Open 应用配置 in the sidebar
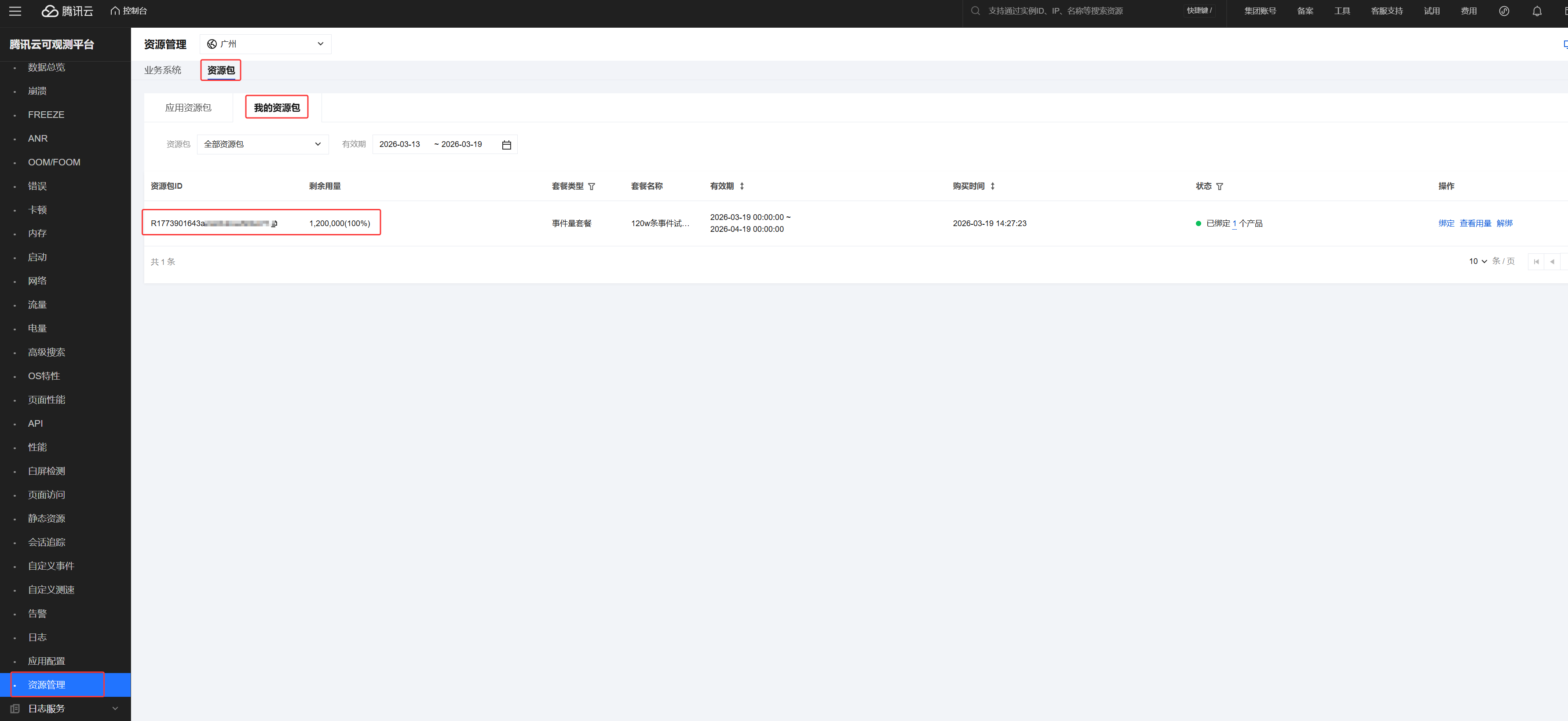 46,661
